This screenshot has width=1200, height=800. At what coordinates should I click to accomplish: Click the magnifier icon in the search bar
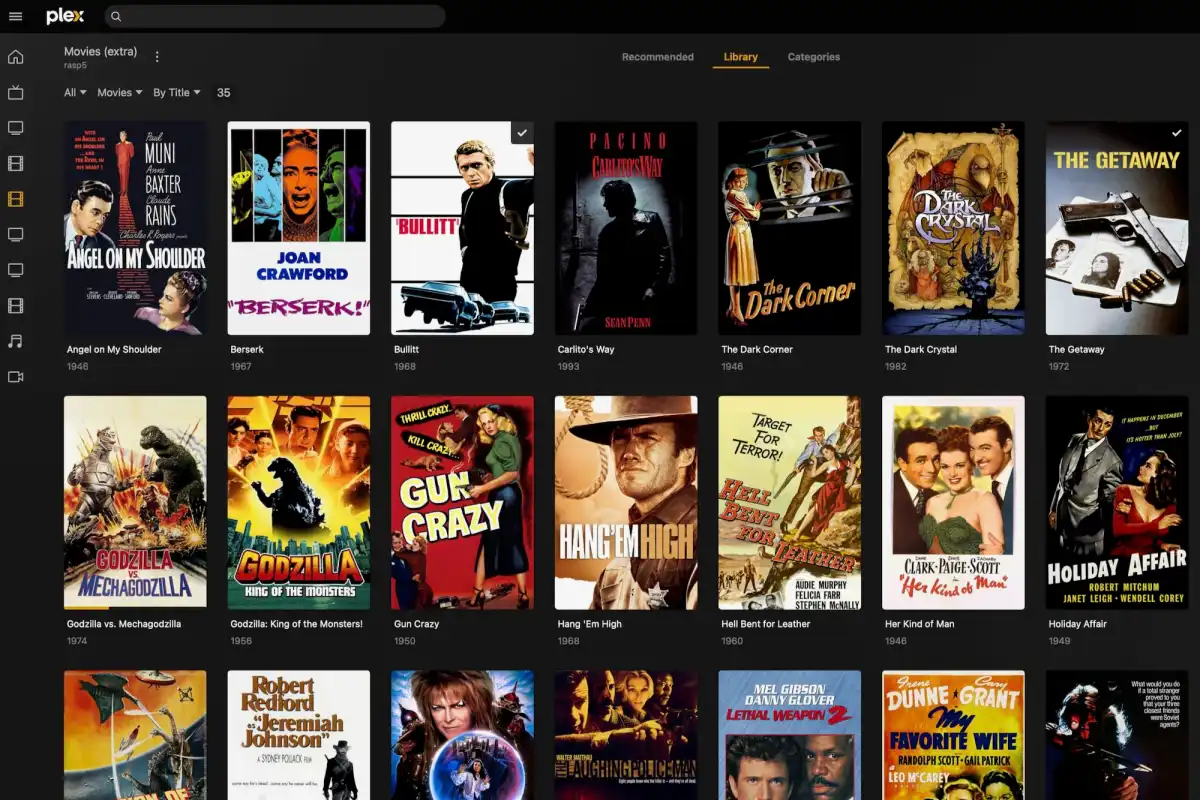tap(116, 16)
